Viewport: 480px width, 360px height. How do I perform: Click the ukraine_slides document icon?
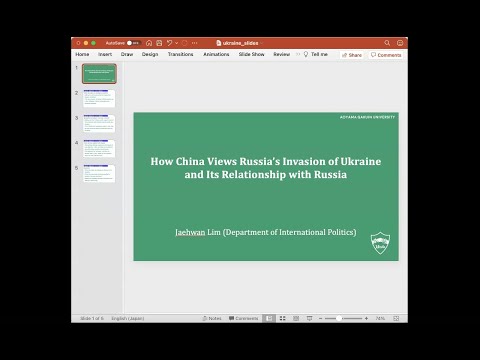[219, 43]
